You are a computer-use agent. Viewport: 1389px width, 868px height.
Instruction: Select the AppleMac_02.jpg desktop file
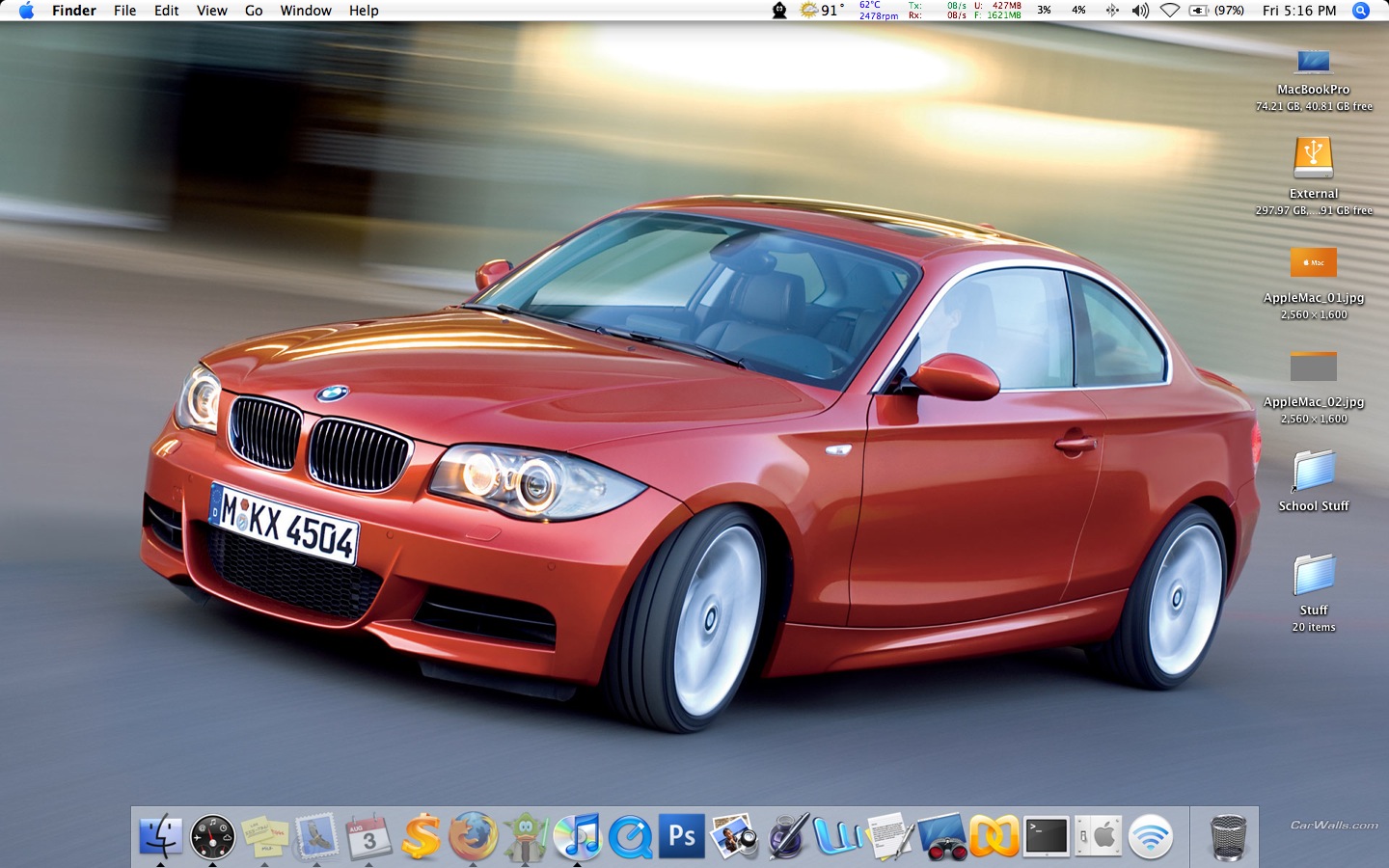(1314, 366)
